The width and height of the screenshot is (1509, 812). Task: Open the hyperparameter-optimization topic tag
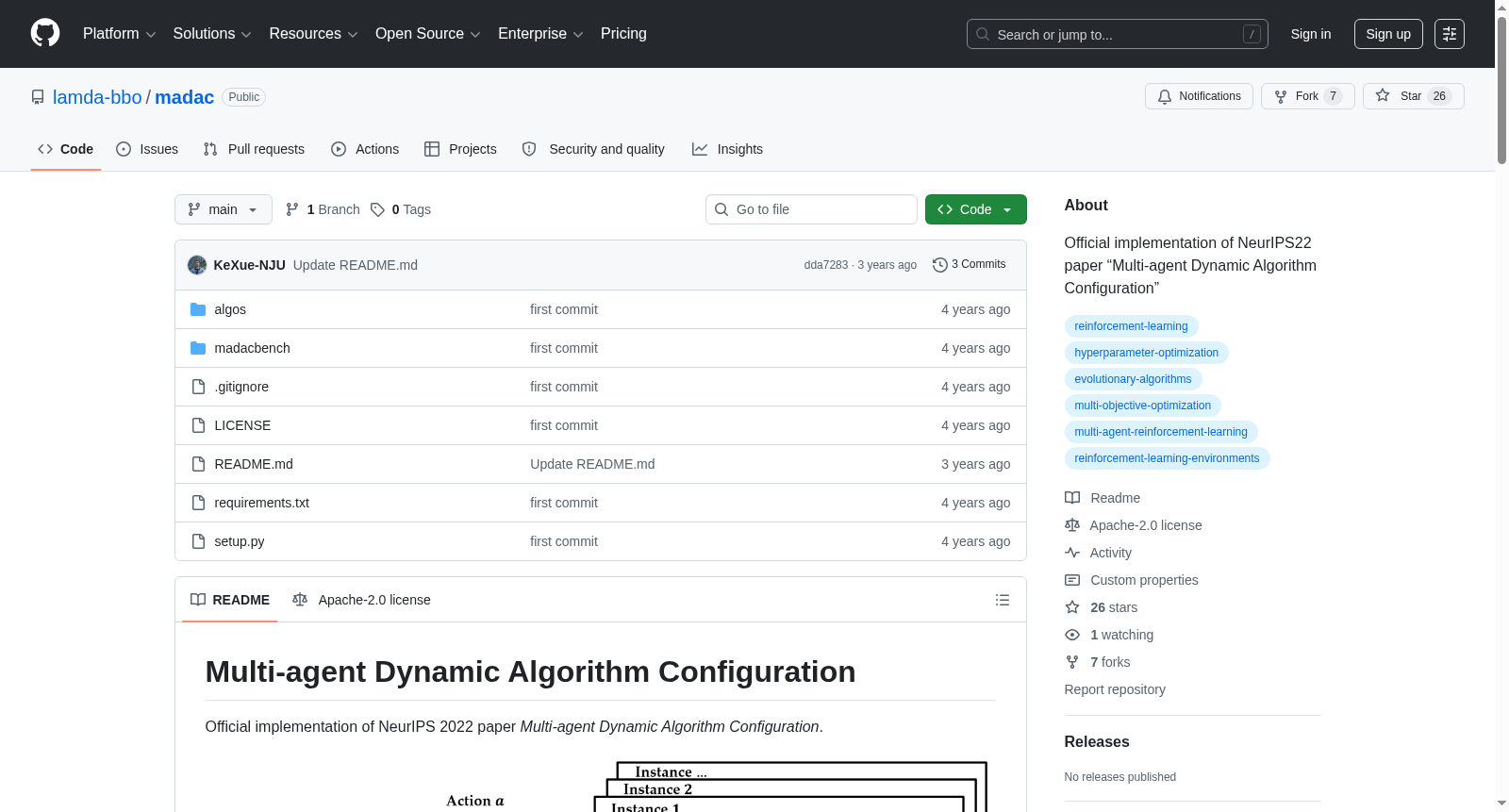click(1147, 353)
